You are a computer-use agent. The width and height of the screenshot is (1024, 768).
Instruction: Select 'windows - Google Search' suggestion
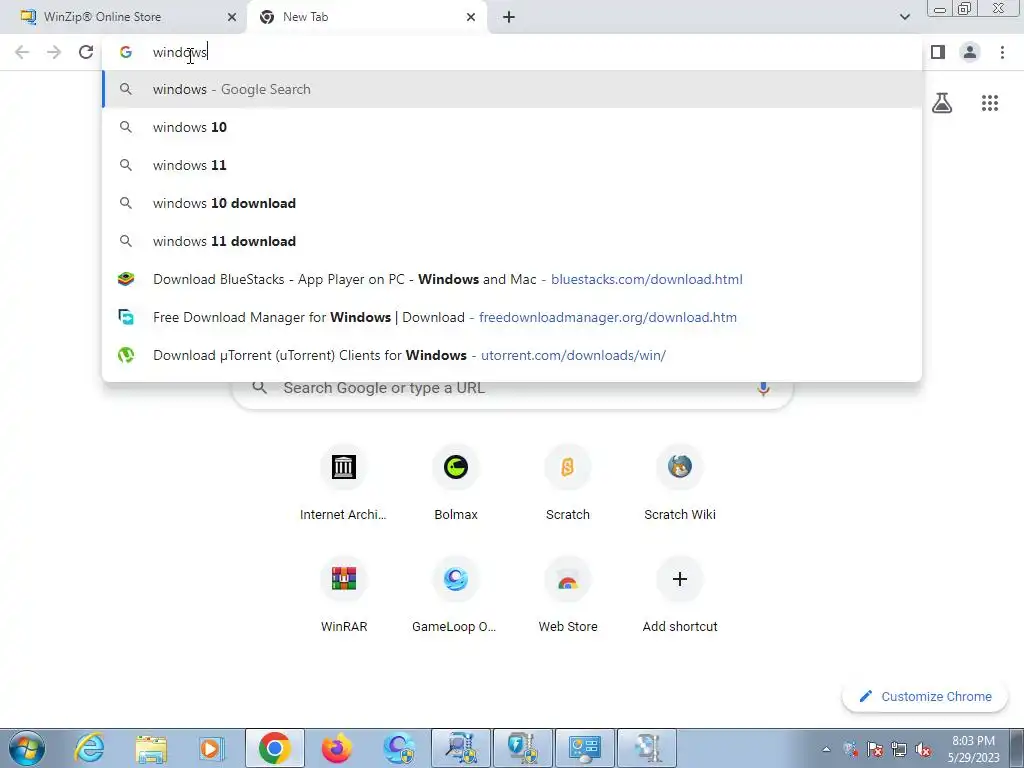(512, 89)
